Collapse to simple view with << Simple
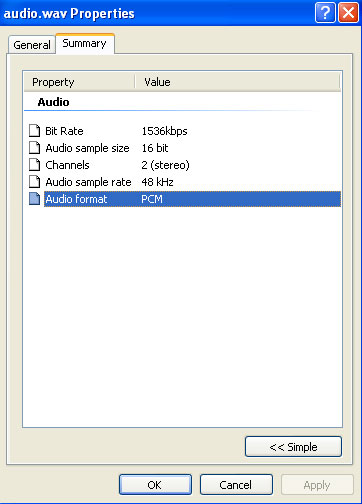 293,447
